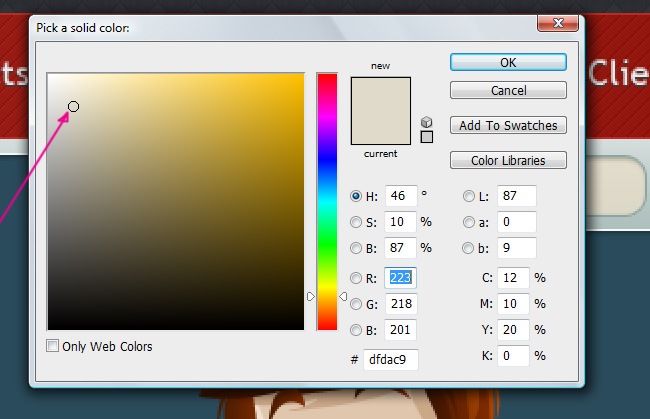Click the circular marker in the color field
This screenshot has width=650, height=419.
click(x=74, y=106)
